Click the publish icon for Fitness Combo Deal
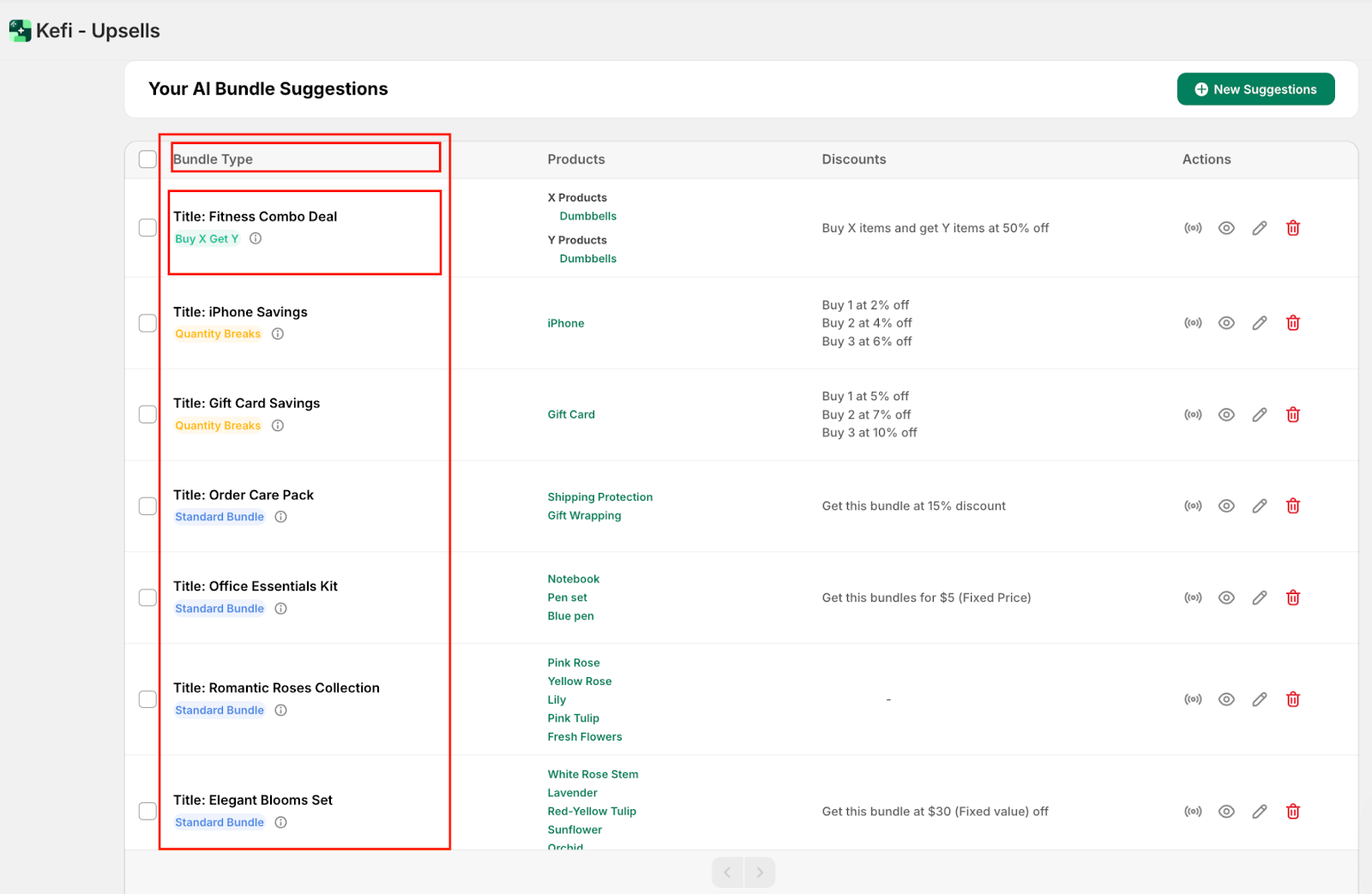 tap(1193, 228)
